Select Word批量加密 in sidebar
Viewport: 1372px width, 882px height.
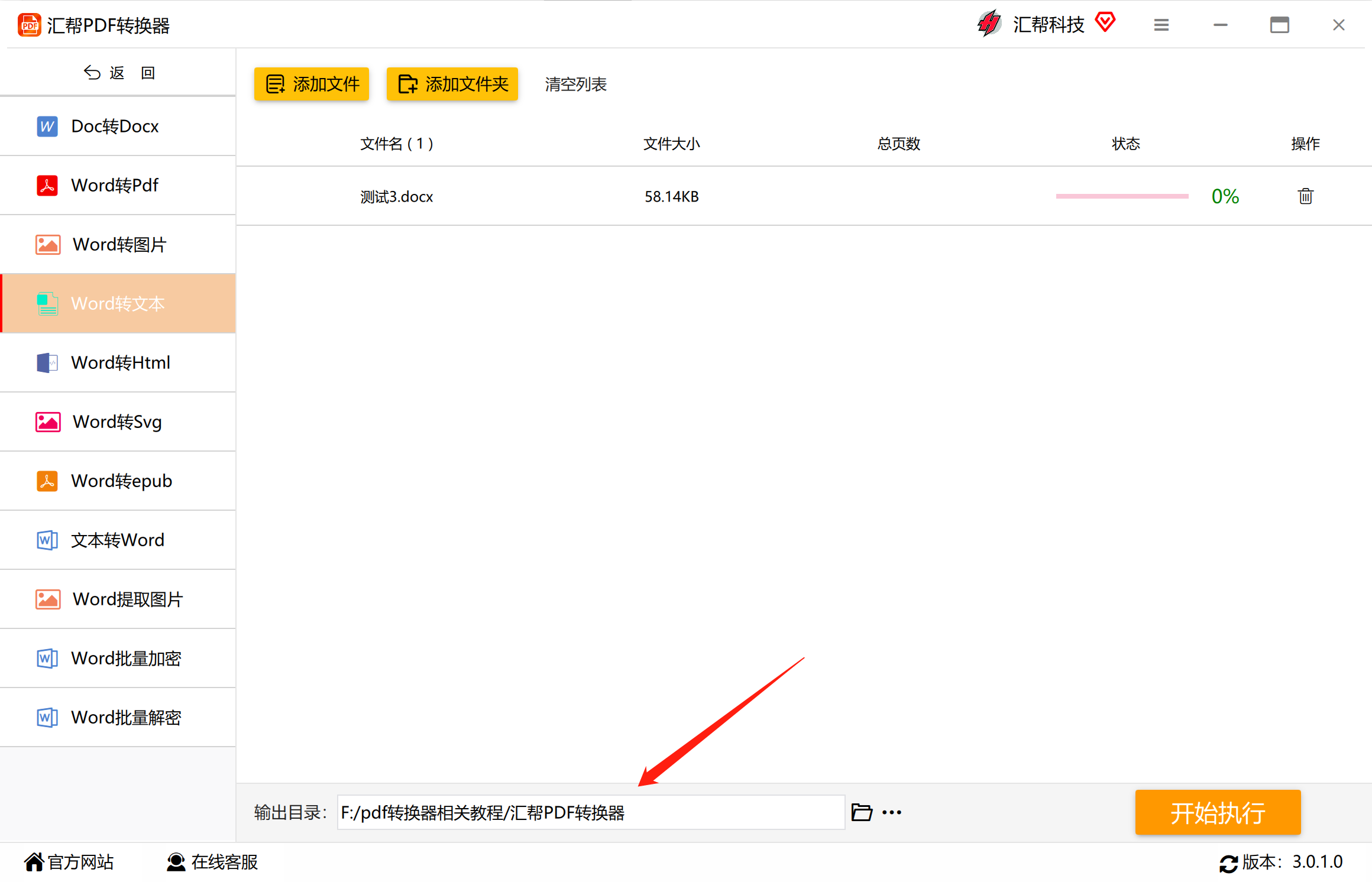[x=118, y=659]
